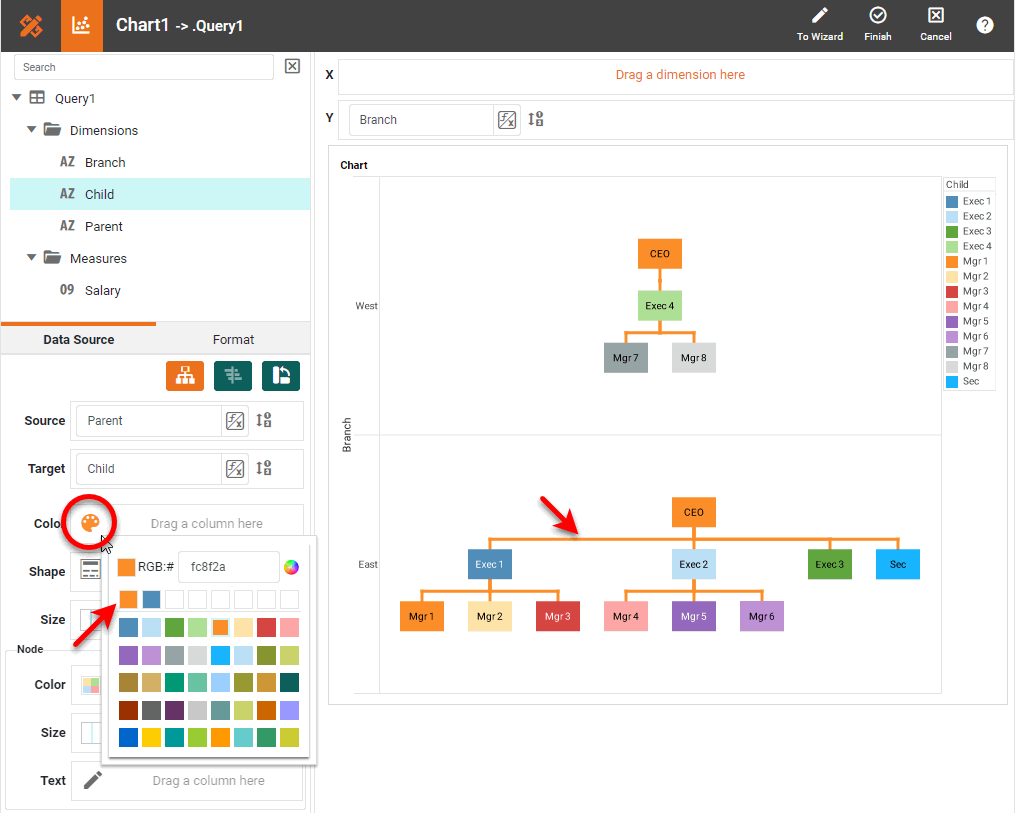This screenshot has width=1015, height=813.
Task: Cancel the chart editing
Action: pyautogui.click(x=935, y=25)
